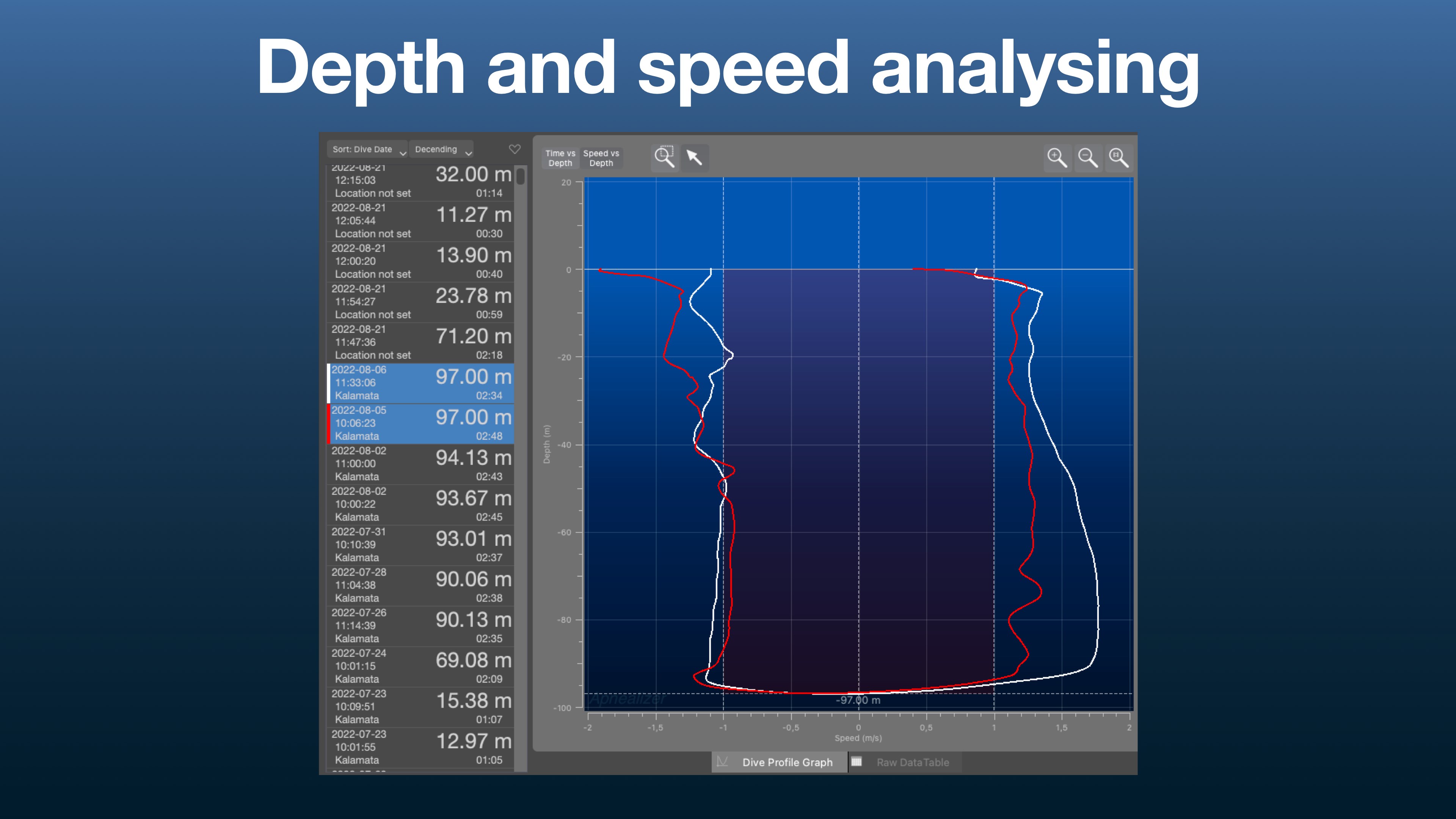This screenshot has height=819, width=1456.
Task: Open the Raw Data Table tab
Action: click(x=912, y=762)
